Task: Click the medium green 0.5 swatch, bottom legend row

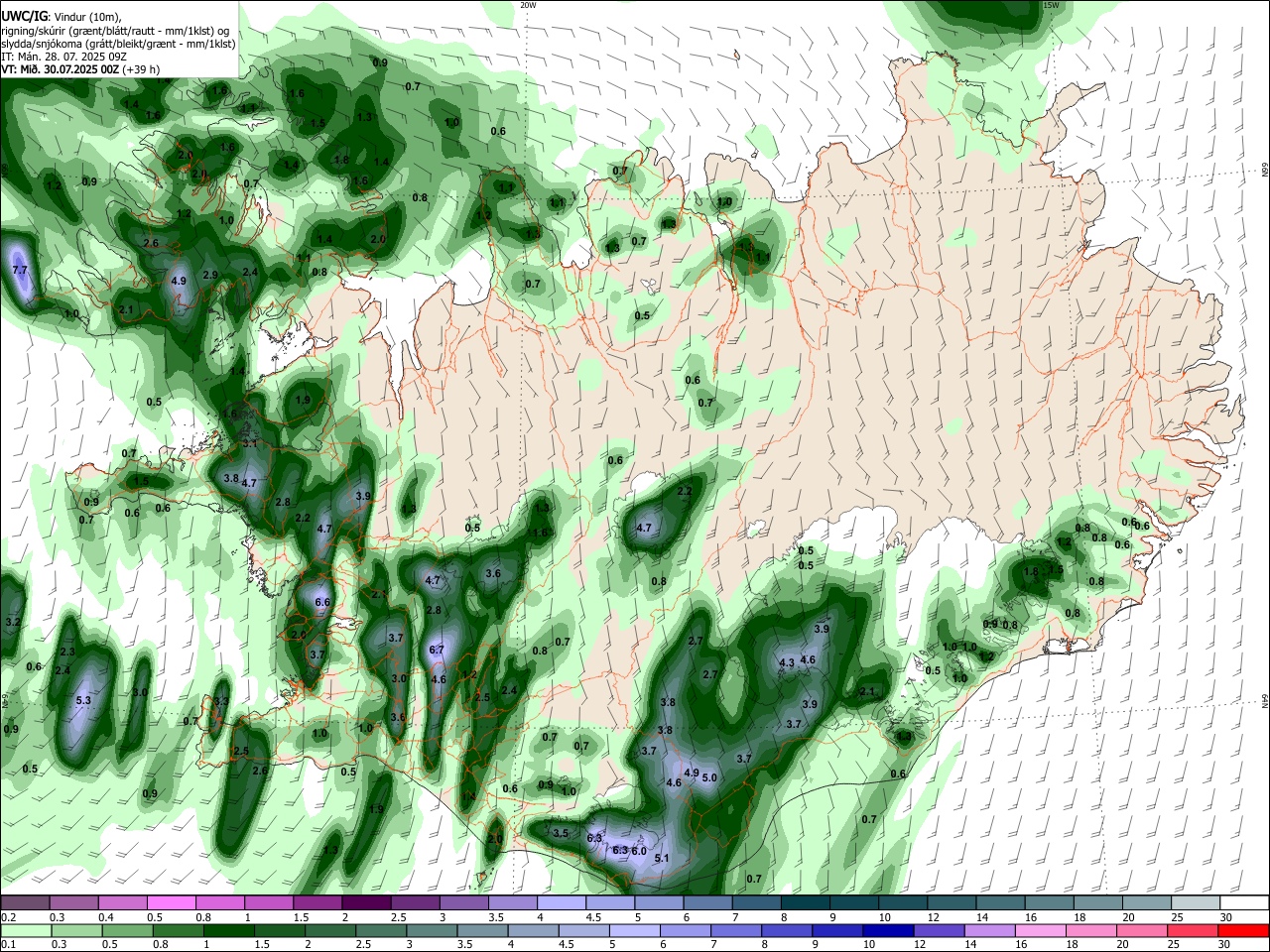Action: pyautogui.click(x=127, y=930)
